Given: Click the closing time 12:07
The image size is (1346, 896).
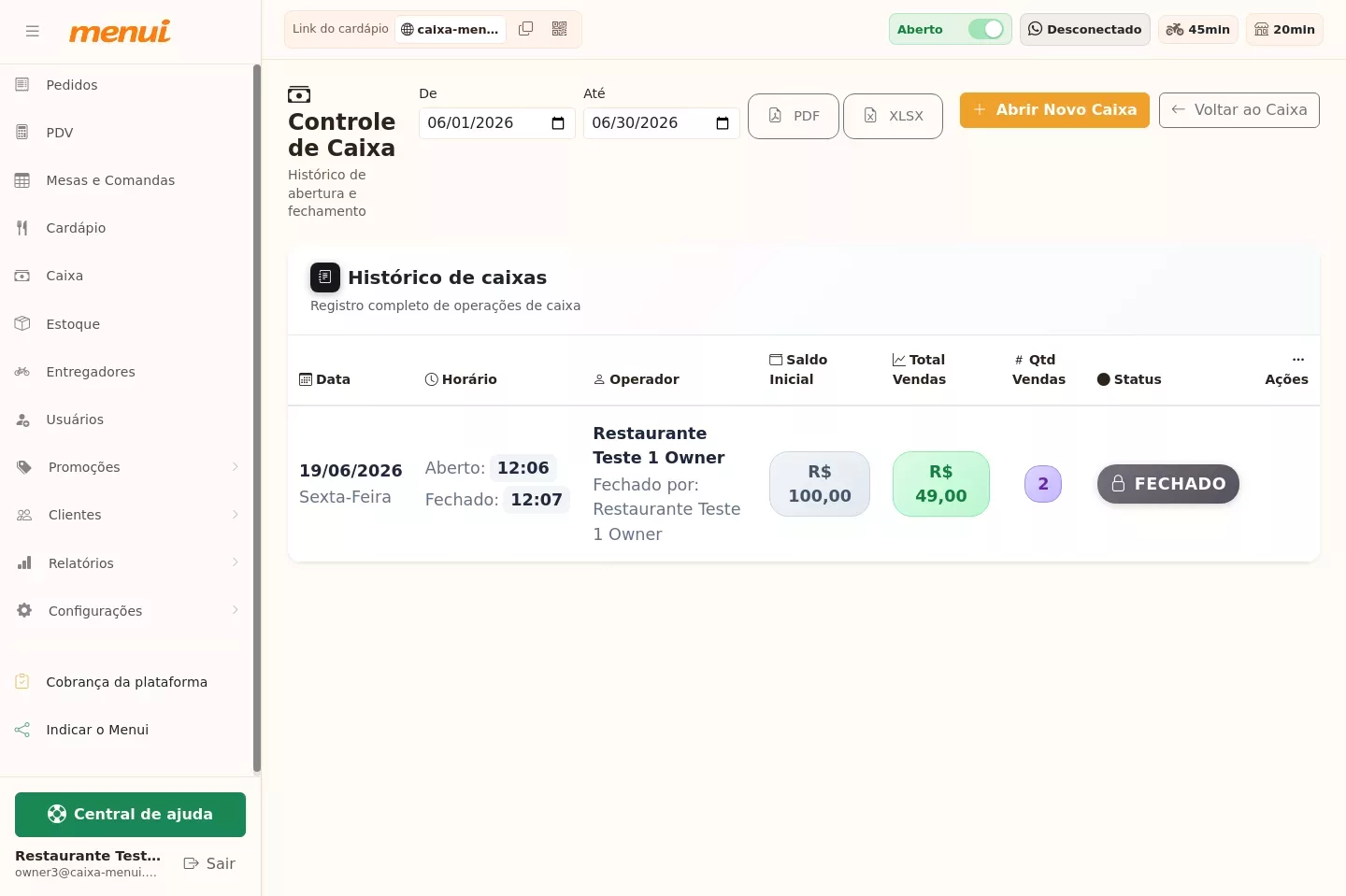Looking at the screenshot, I should (537, 500).
